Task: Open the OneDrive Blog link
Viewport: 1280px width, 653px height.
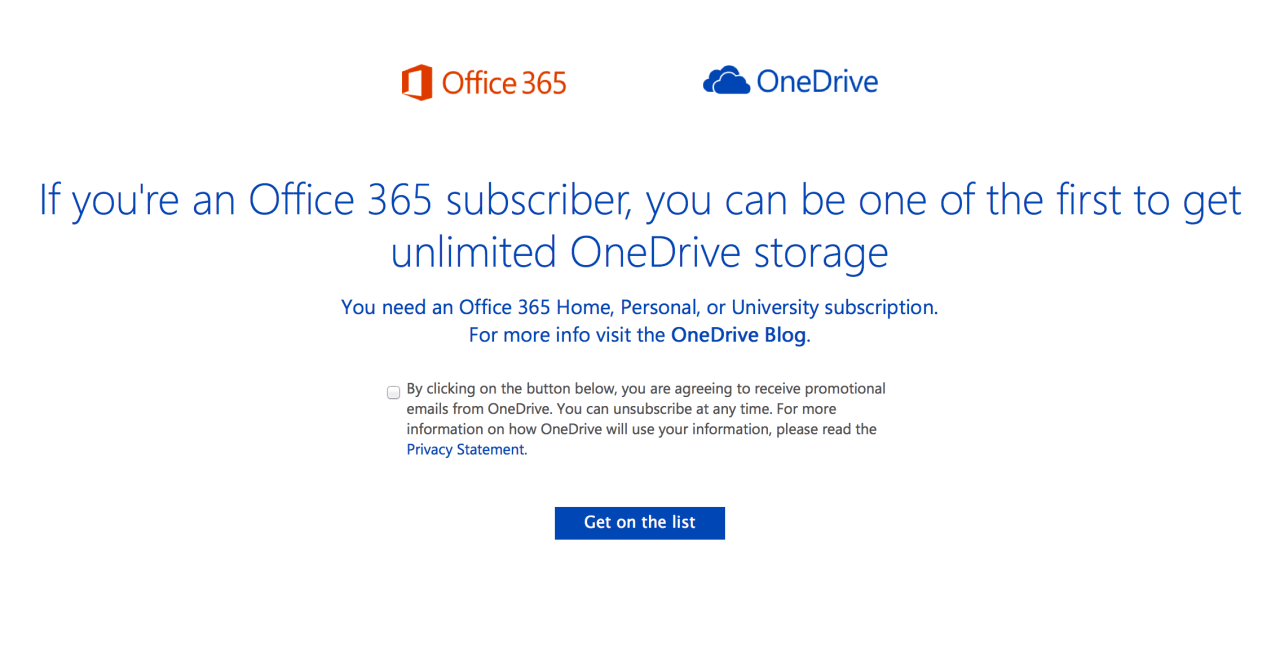Action: (x=738, y=335)
